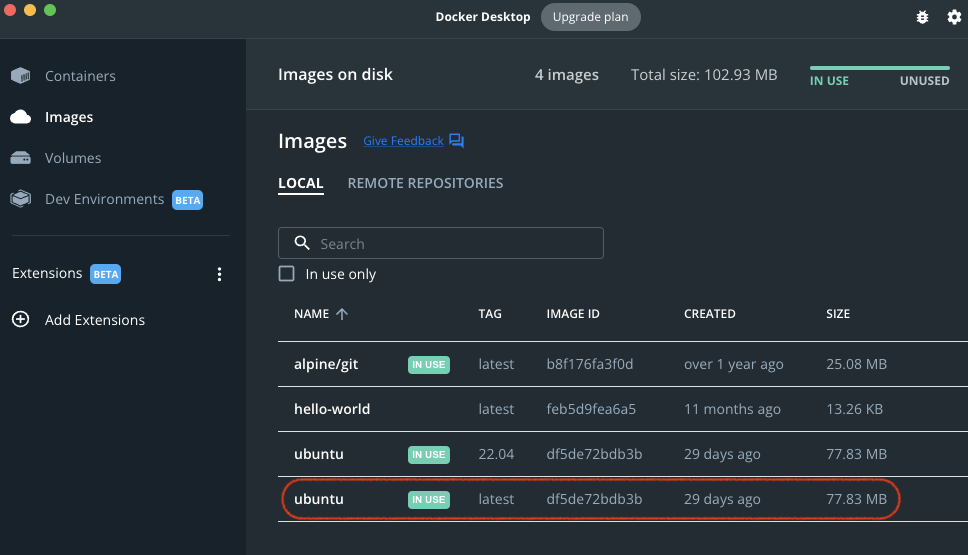968x555 pixels.
Task: Click the search magnifier icon
Action: pyautogui.click(x=302, y=243)
